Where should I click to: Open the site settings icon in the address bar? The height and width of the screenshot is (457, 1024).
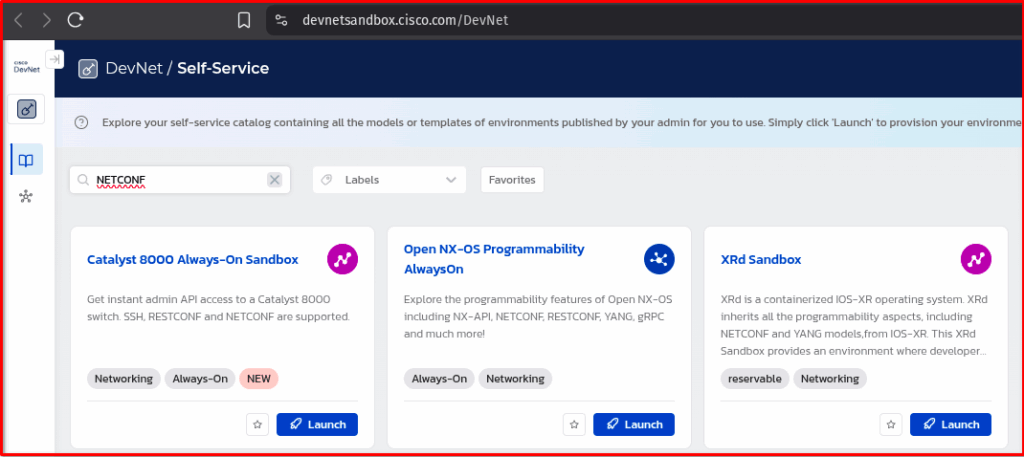pos(281,20)
